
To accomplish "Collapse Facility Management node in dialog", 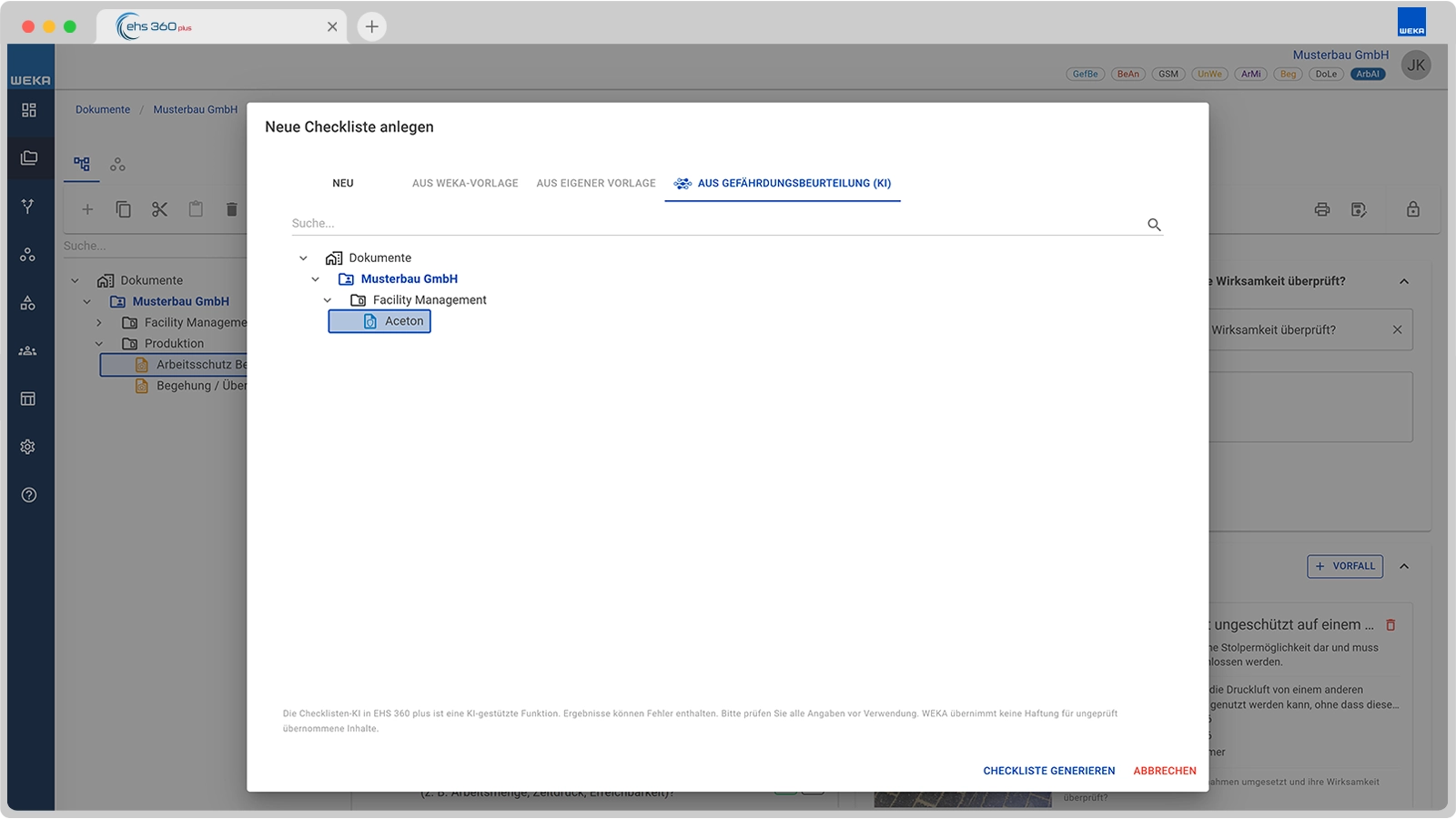I will 328,300.
